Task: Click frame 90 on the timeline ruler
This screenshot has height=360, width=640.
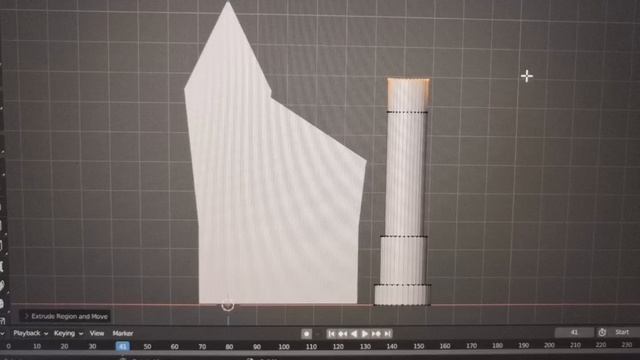Action: coord(257,347)
